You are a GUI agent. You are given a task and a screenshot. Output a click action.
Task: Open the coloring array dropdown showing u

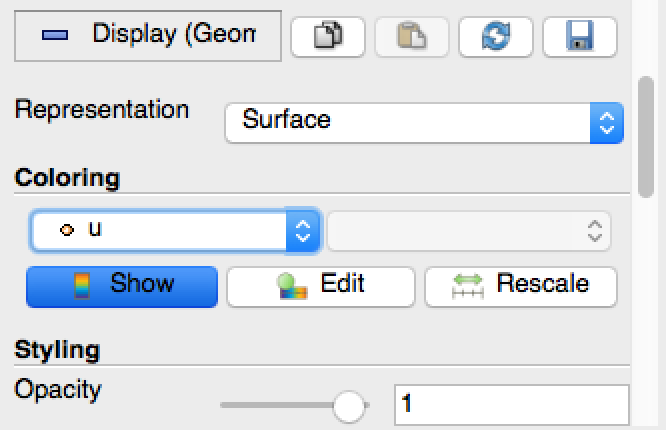point(175,230)
